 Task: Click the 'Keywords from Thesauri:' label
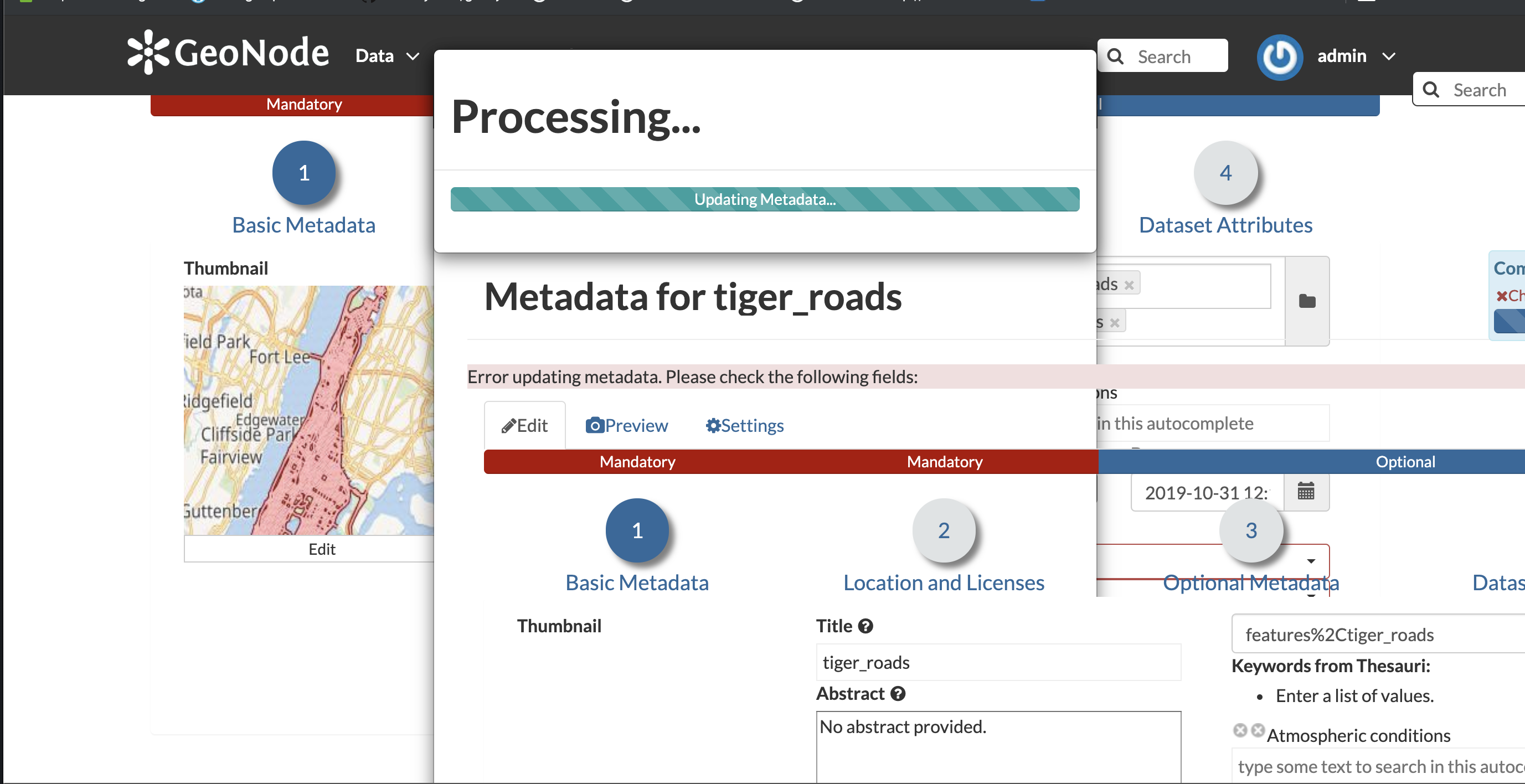(1331, 666)
